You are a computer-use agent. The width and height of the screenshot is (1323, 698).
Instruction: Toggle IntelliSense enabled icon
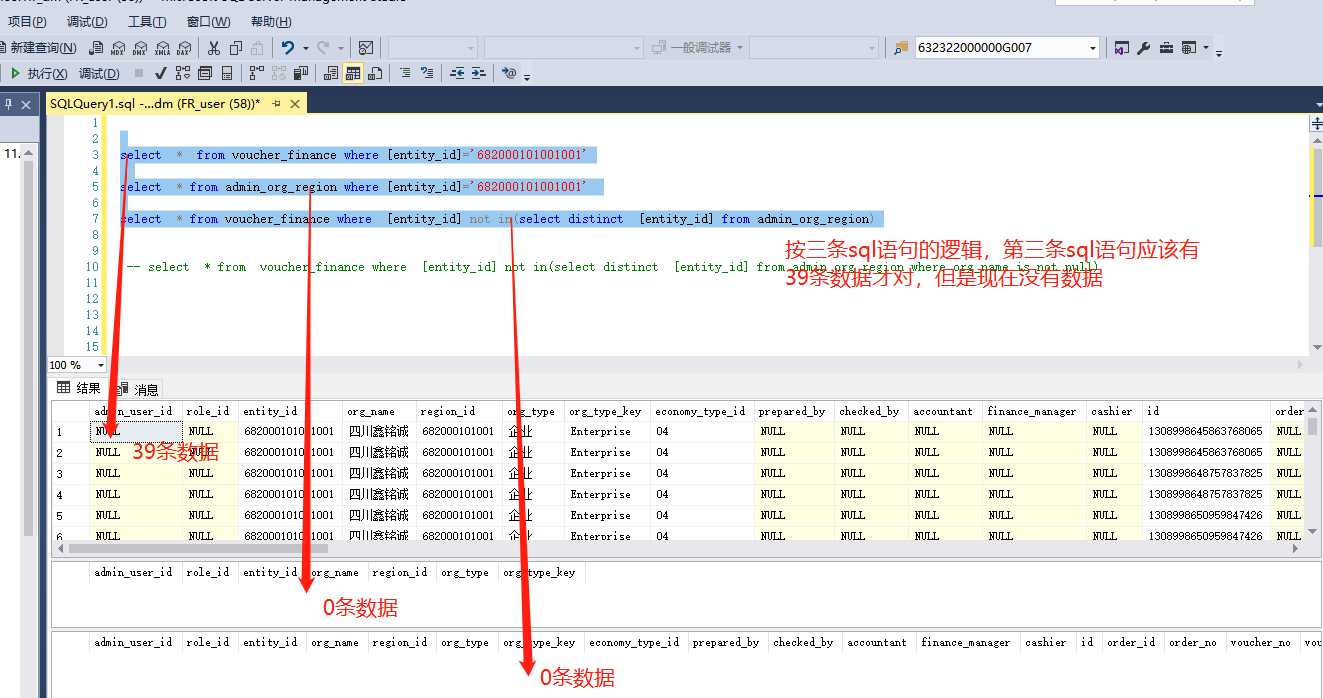pyautogui.click(x=227, y=73)
